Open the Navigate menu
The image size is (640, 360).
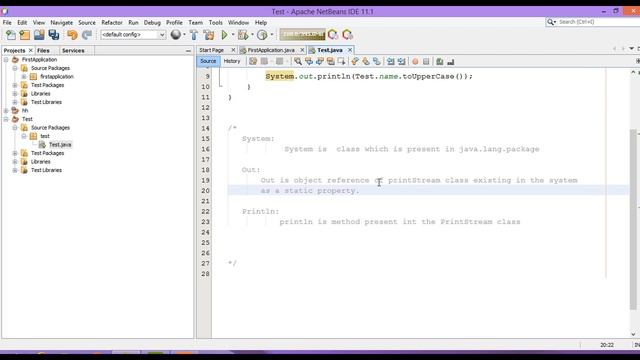pyautogui.click(x=62, y=22)
